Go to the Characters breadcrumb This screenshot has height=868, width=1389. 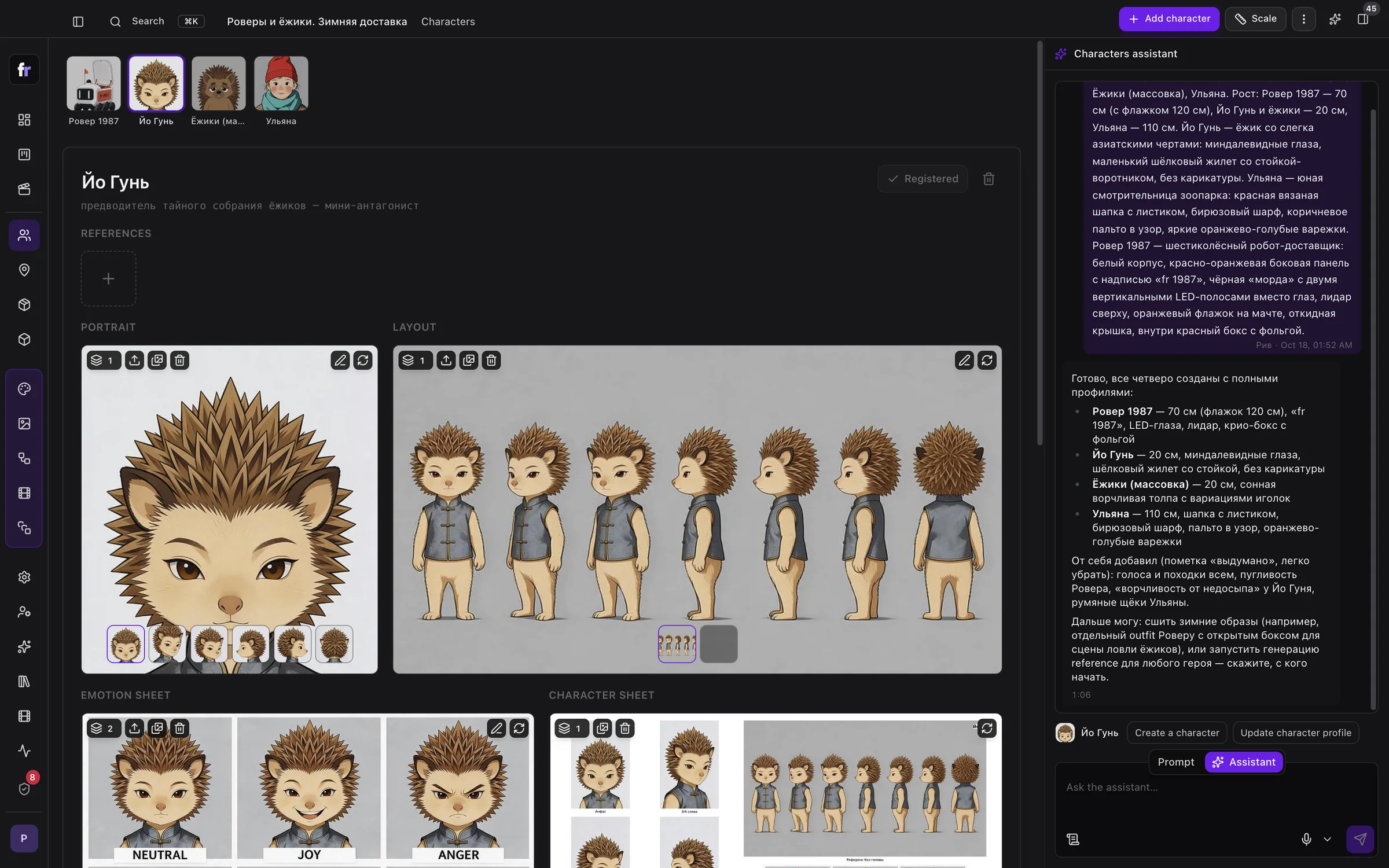[x=448, y=21]
